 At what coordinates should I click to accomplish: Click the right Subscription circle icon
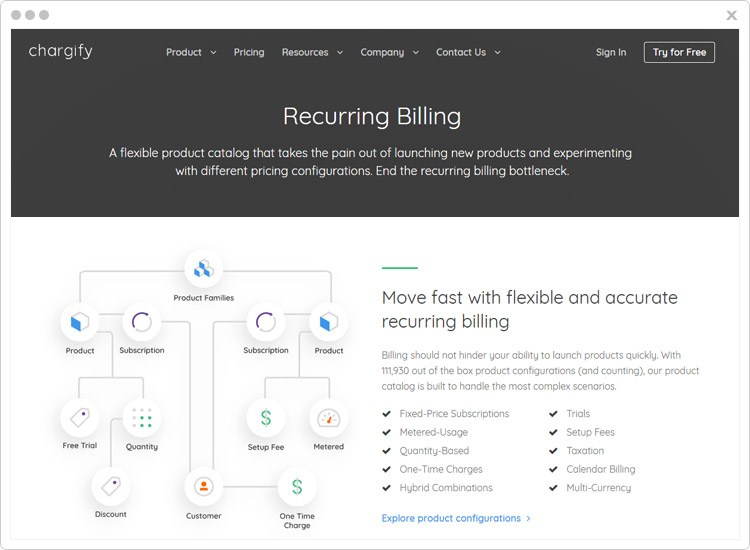tap(266, 322)
